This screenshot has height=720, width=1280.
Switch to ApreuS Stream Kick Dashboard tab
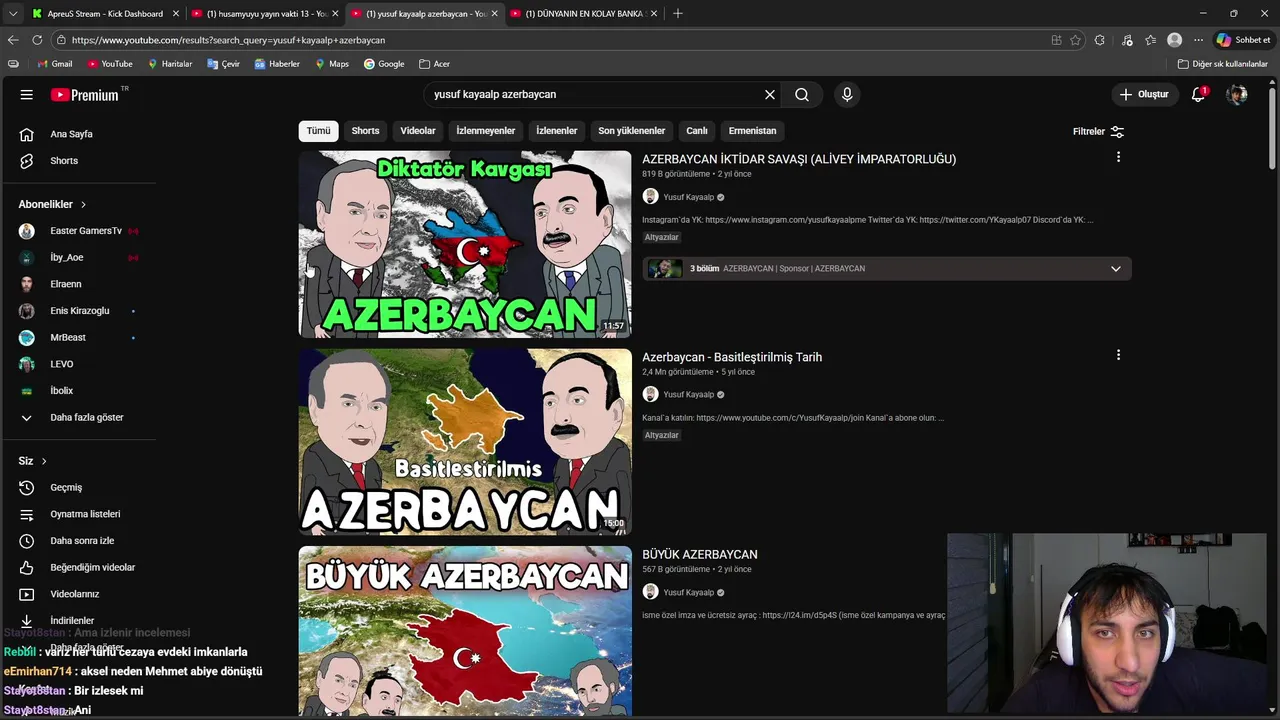pos(105,14)
